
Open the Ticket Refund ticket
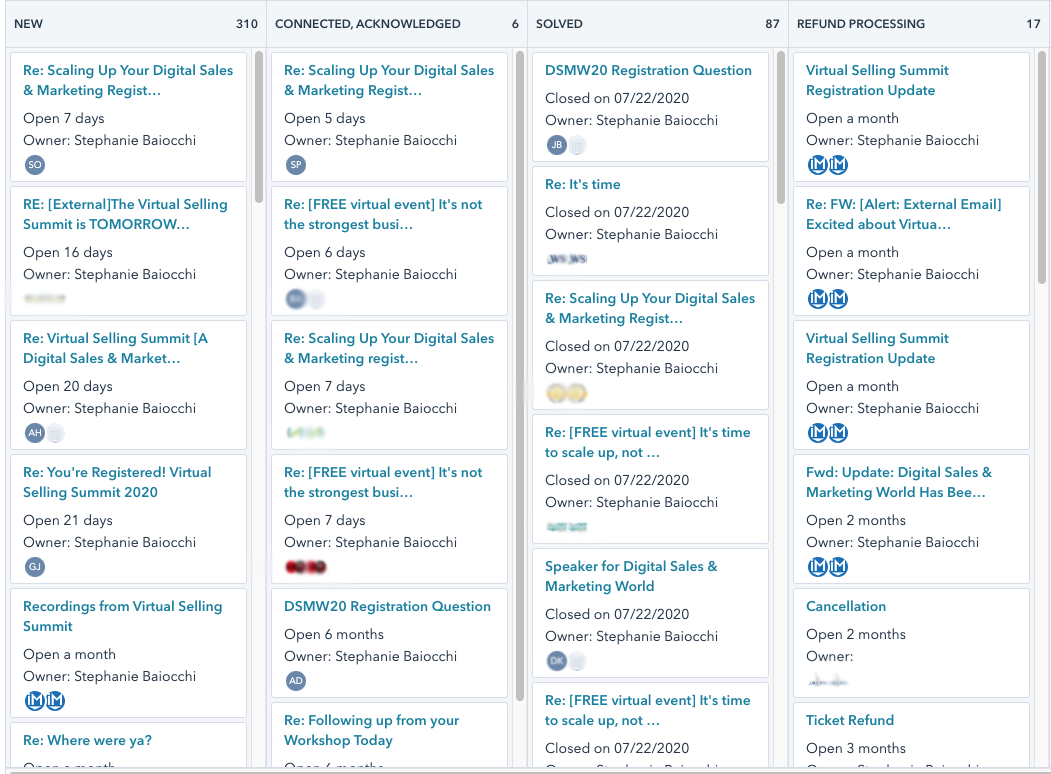tap(850, 720)
